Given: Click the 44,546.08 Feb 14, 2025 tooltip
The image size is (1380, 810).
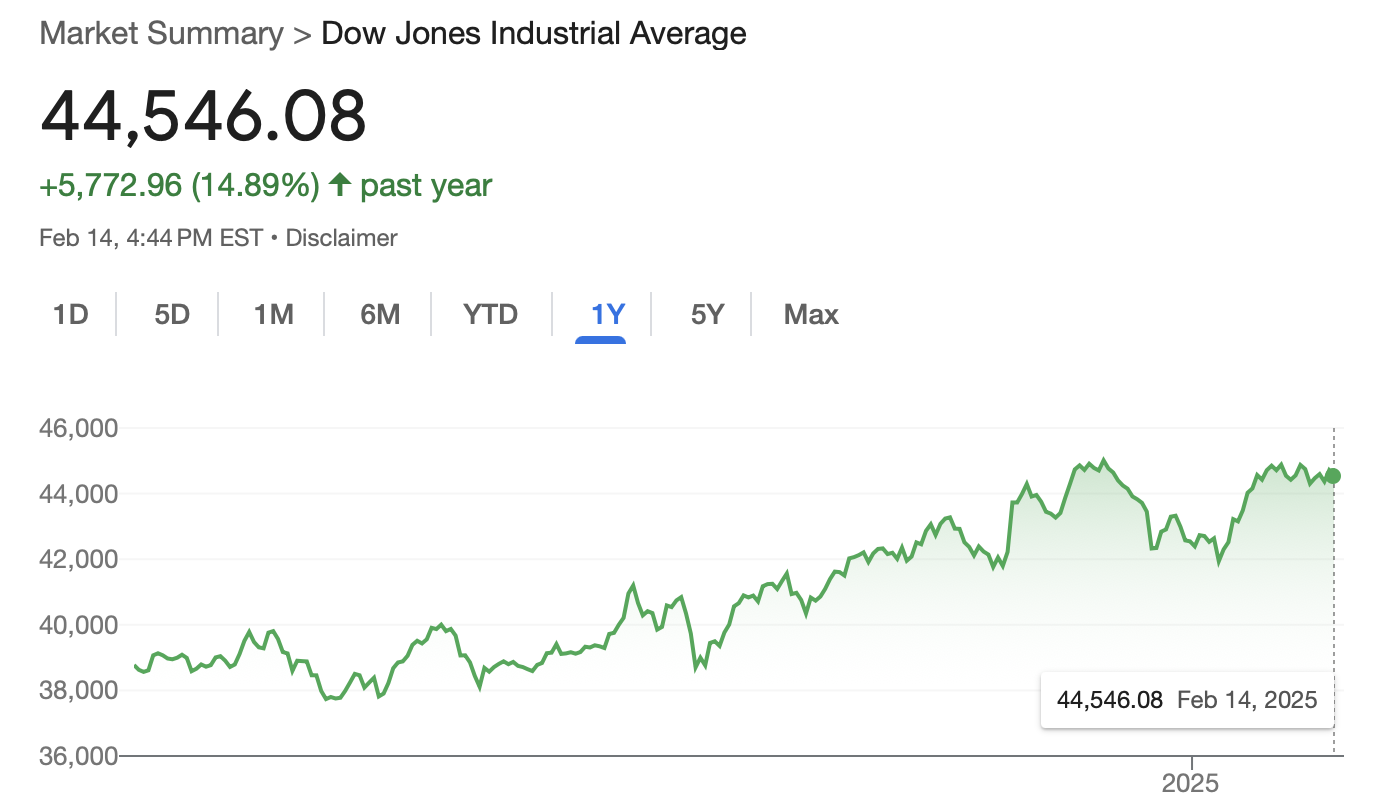Looking at the screenshot, I should pyautogui.click(x=1187, y=700).
